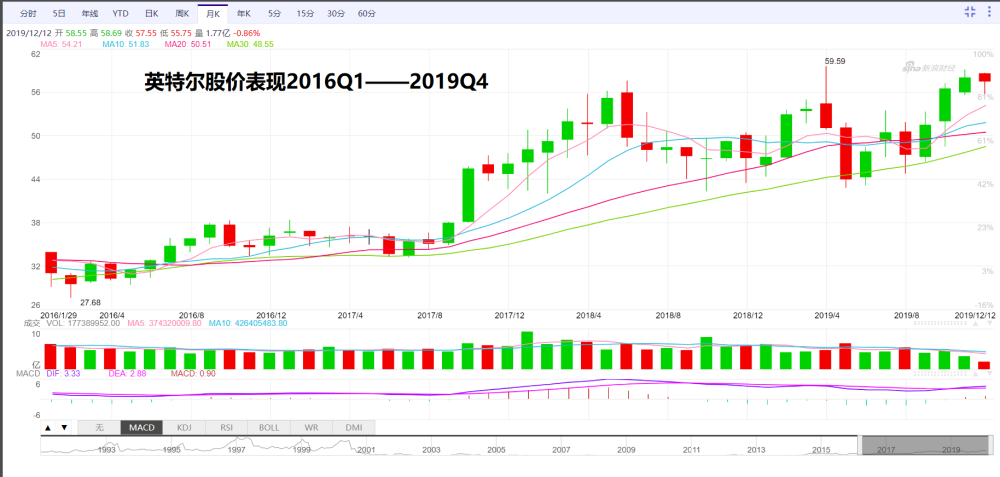Image resolution: width=1000 pixels, height=477 pixels.
Task: Click 2009 on the overview timeline
Action: point(626,450)
